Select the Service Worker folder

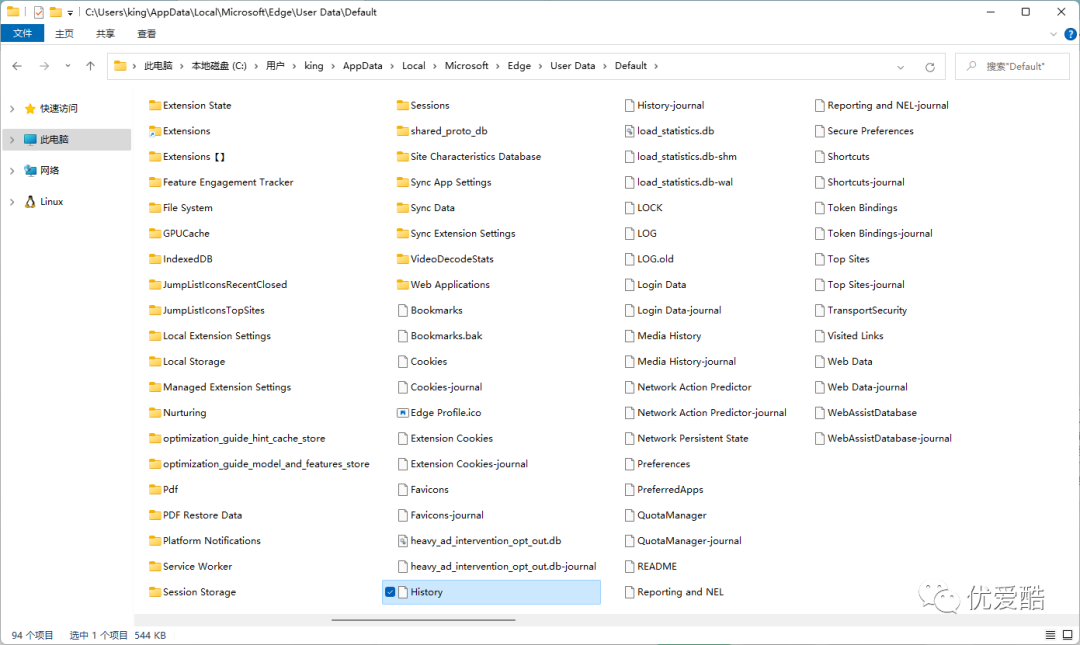190,566
